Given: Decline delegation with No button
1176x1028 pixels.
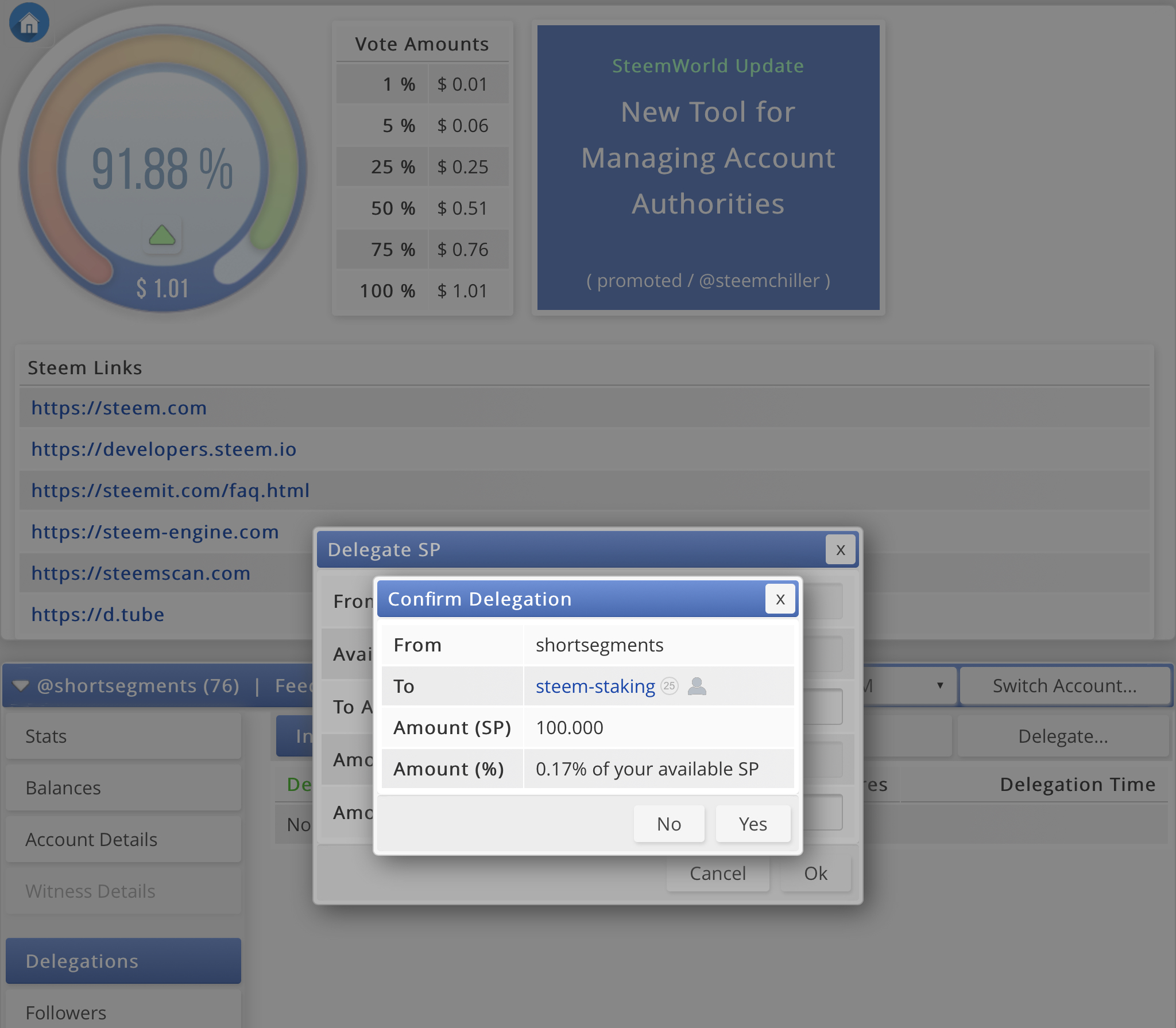Looking at the screenshot, I should point(668,824).
